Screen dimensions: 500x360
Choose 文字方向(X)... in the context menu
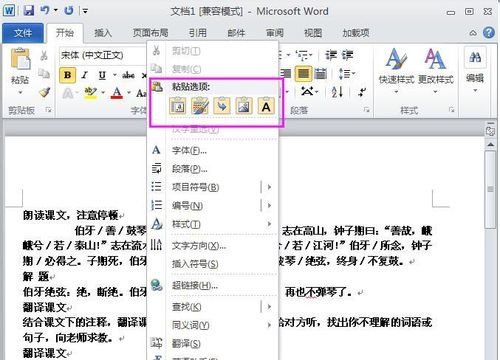213,246
